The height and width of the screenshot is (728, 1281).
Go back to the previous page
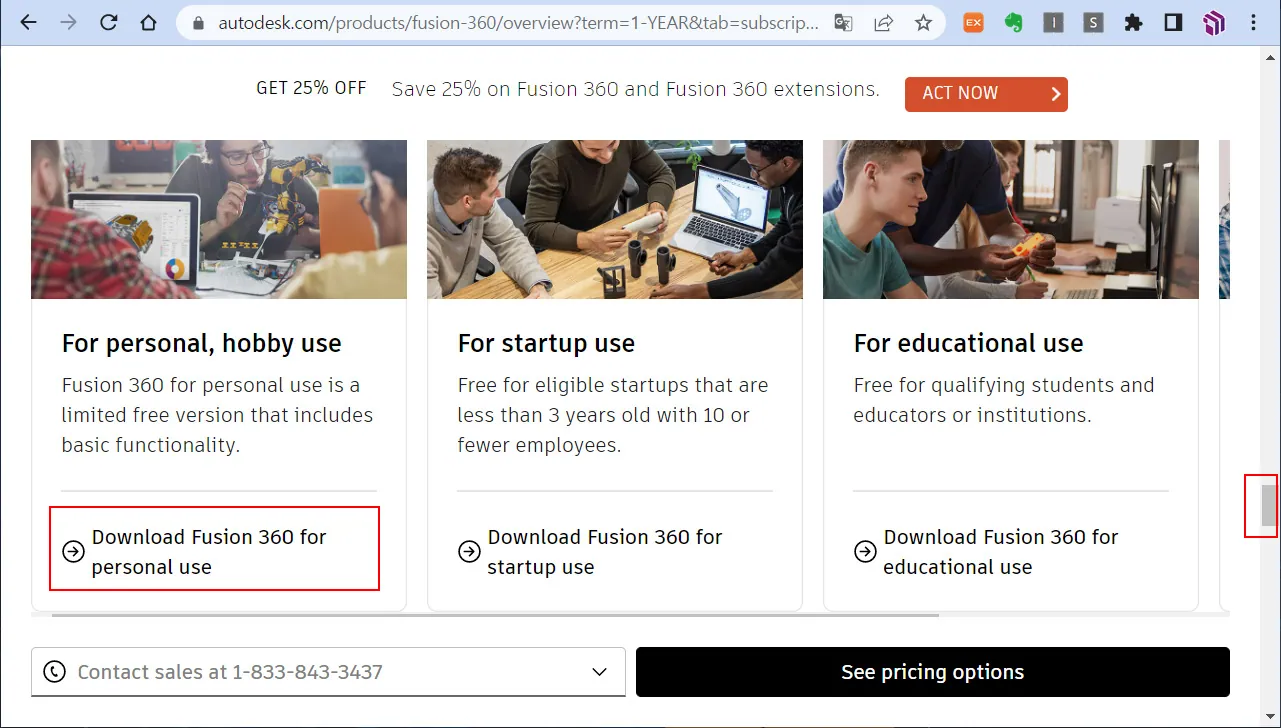27,22
